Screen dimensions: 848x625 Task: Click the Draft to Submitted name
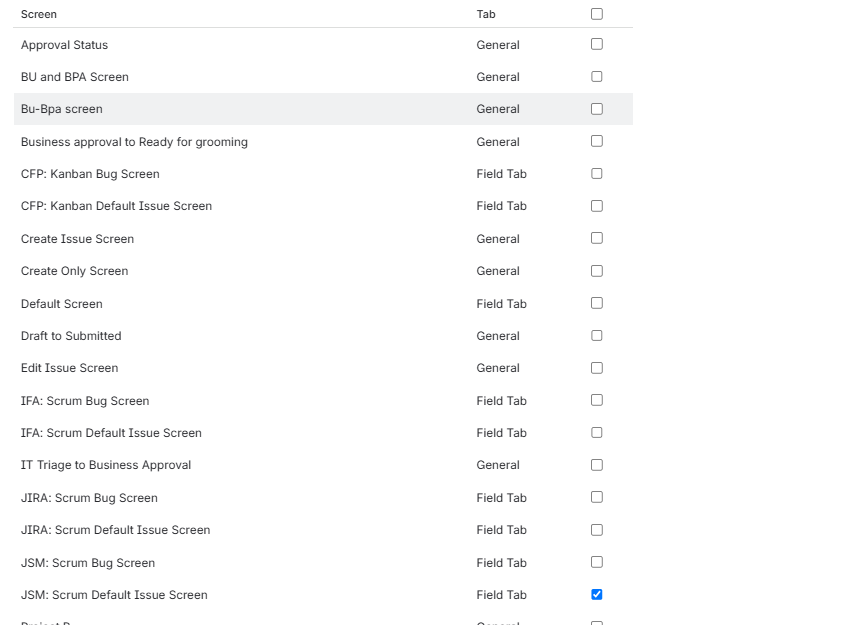(71, 336)
